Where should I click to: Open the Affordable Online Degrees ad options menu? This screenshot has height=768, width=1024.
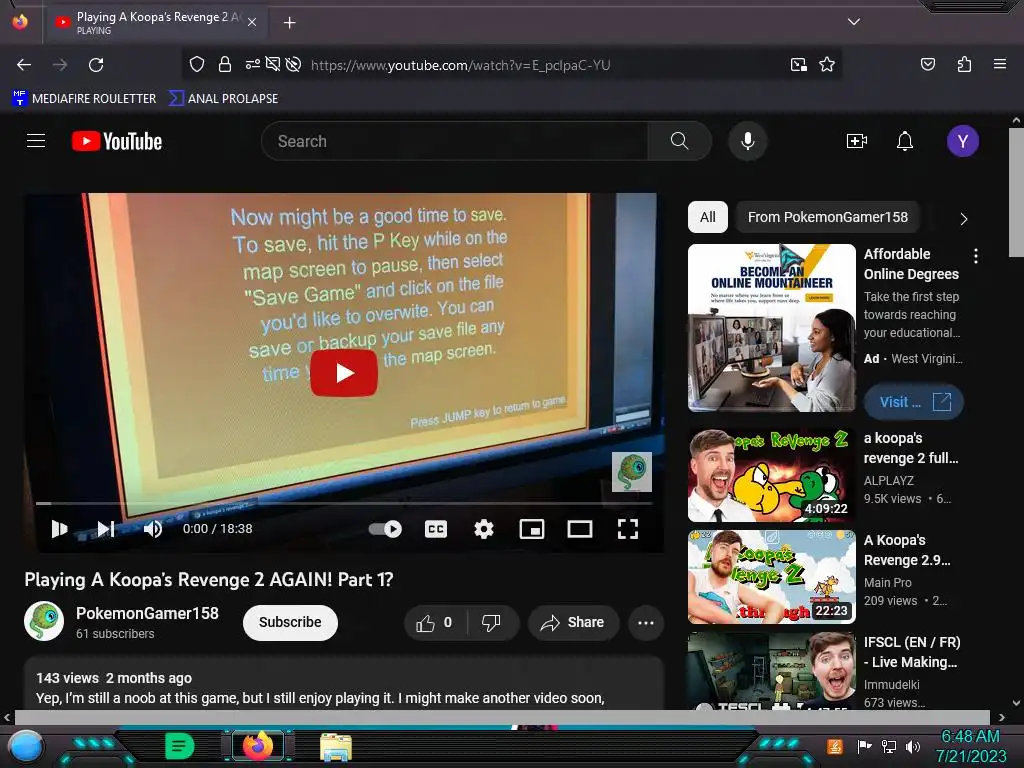(x=976, y=256)
